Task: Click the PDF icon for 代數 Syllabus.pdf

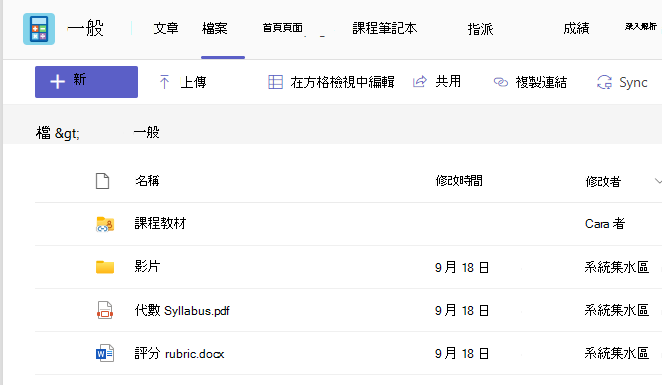Action: pyautogui.click(x=105, y=310)
